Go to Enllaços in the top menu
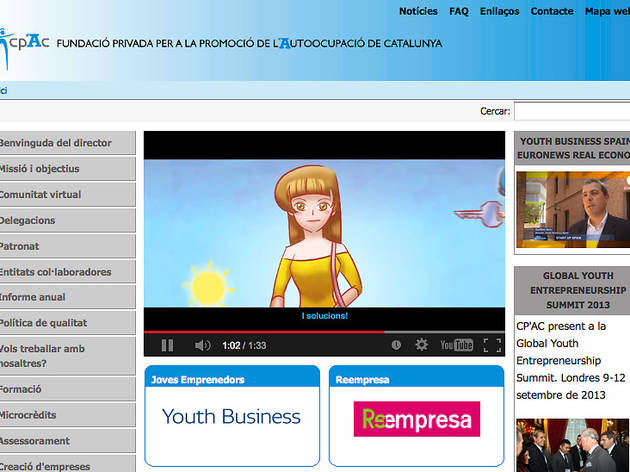 499,11
